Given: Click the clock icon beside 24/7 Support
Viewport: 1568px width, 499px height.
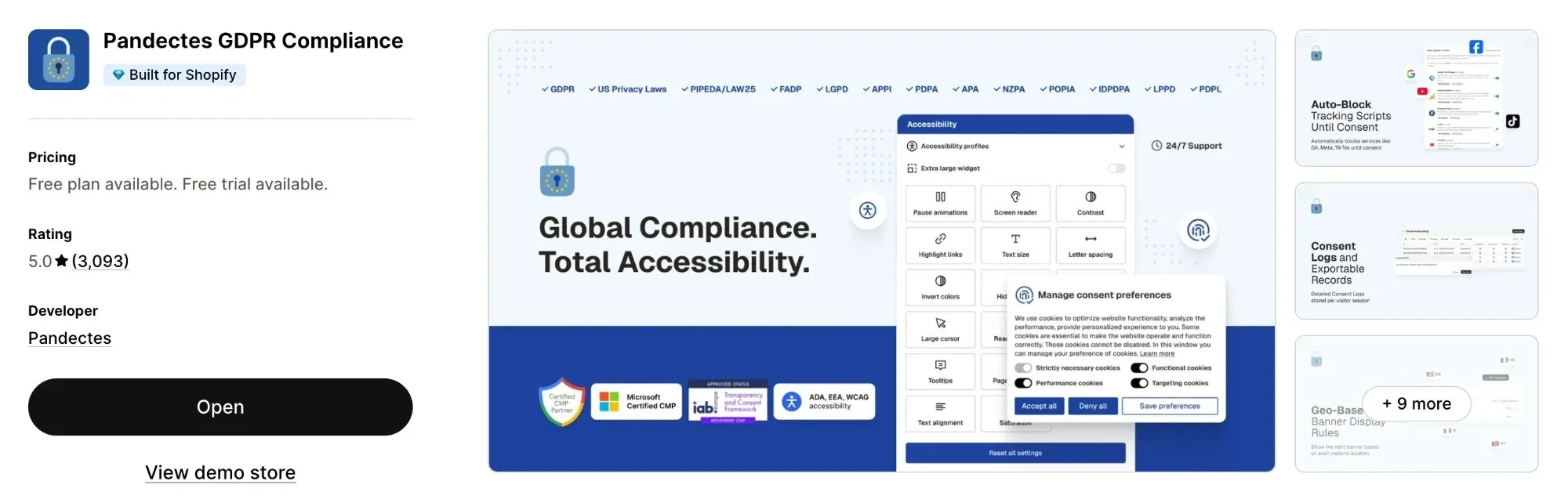Looking at the screenshot, I should tap(1156, 146).
